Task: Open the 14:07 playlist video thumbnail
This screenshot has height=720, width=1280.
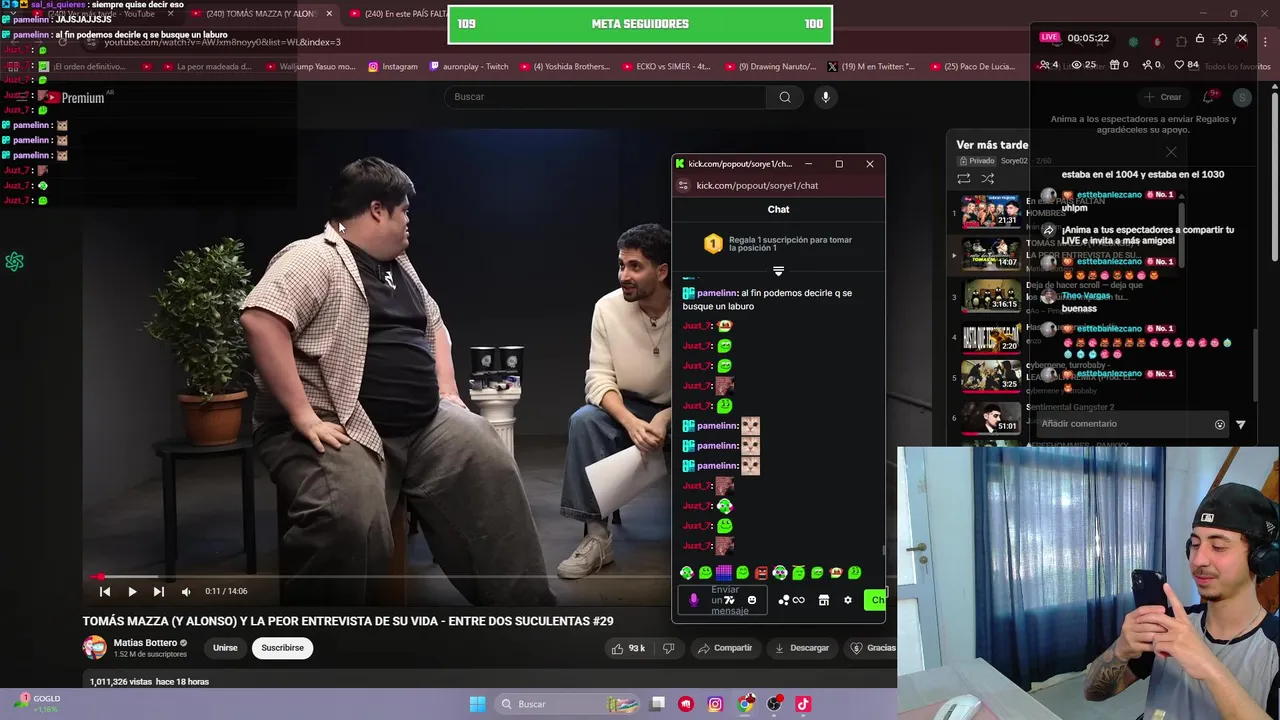Action: click(x=991, y=254)
